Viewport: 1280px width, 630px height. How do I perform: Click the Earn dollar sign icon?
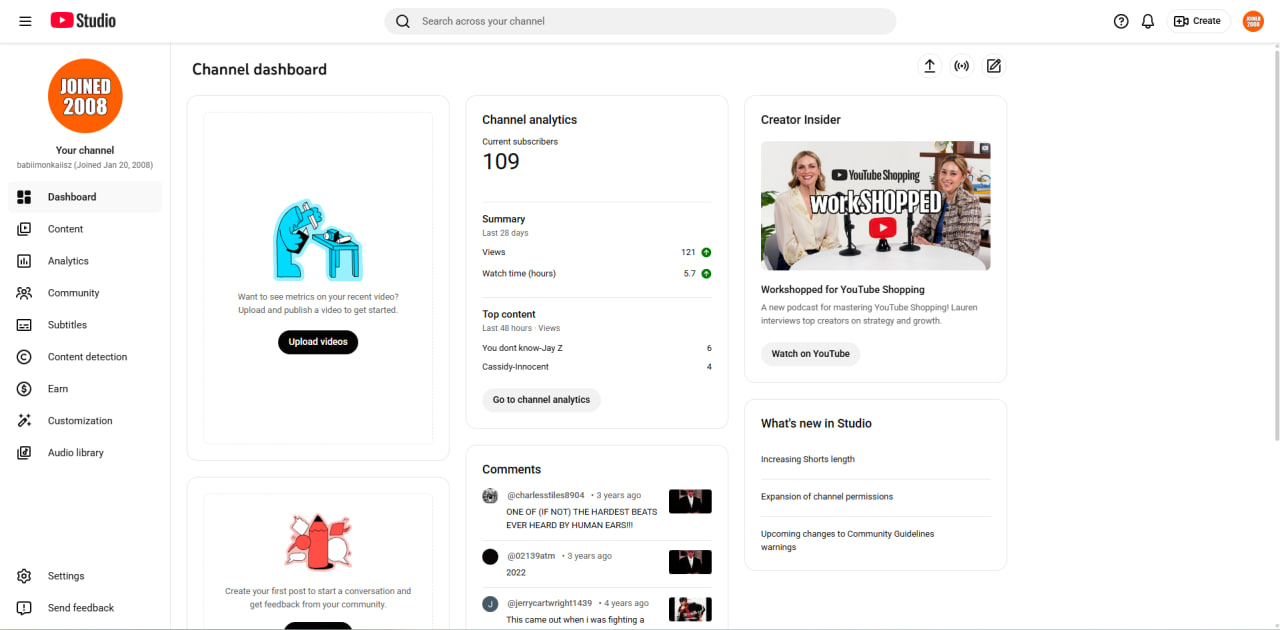[25, 389]
